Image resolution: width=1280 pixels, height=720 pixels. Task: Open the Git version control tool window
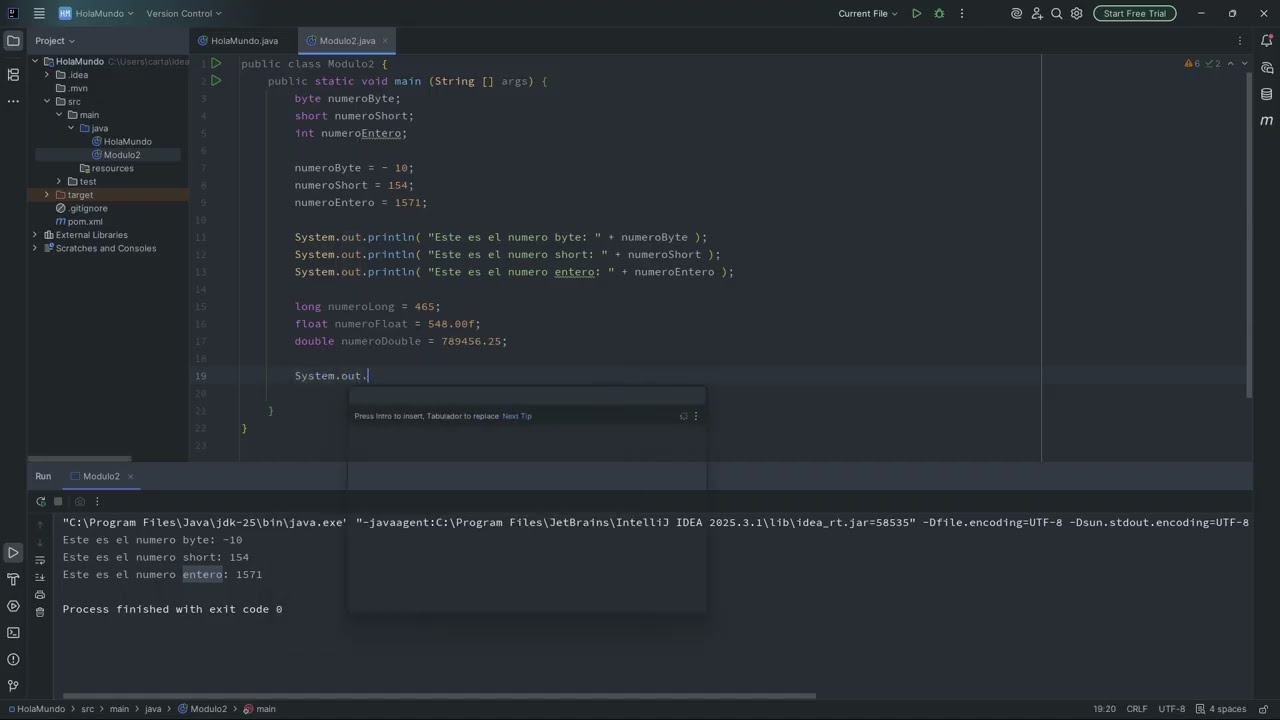click(x=13, y=685)
